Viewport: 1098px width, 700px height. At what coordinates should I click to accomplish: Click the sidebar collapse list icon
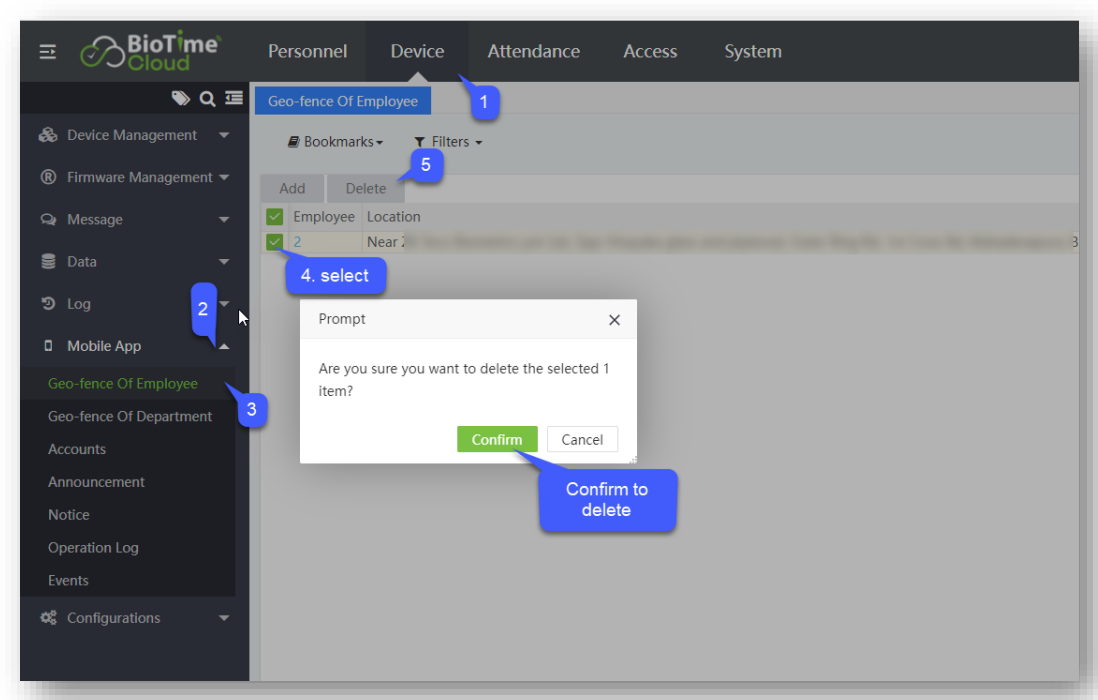pos(234,98)
